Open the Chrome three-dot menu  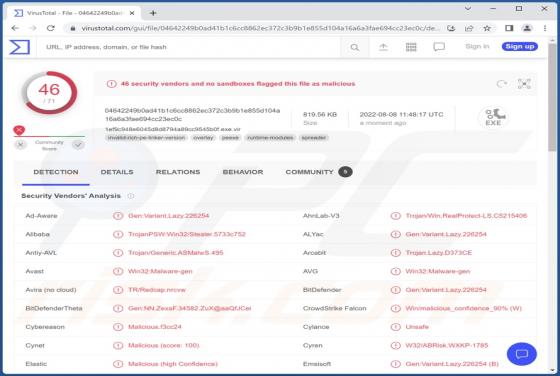point(545,28)
